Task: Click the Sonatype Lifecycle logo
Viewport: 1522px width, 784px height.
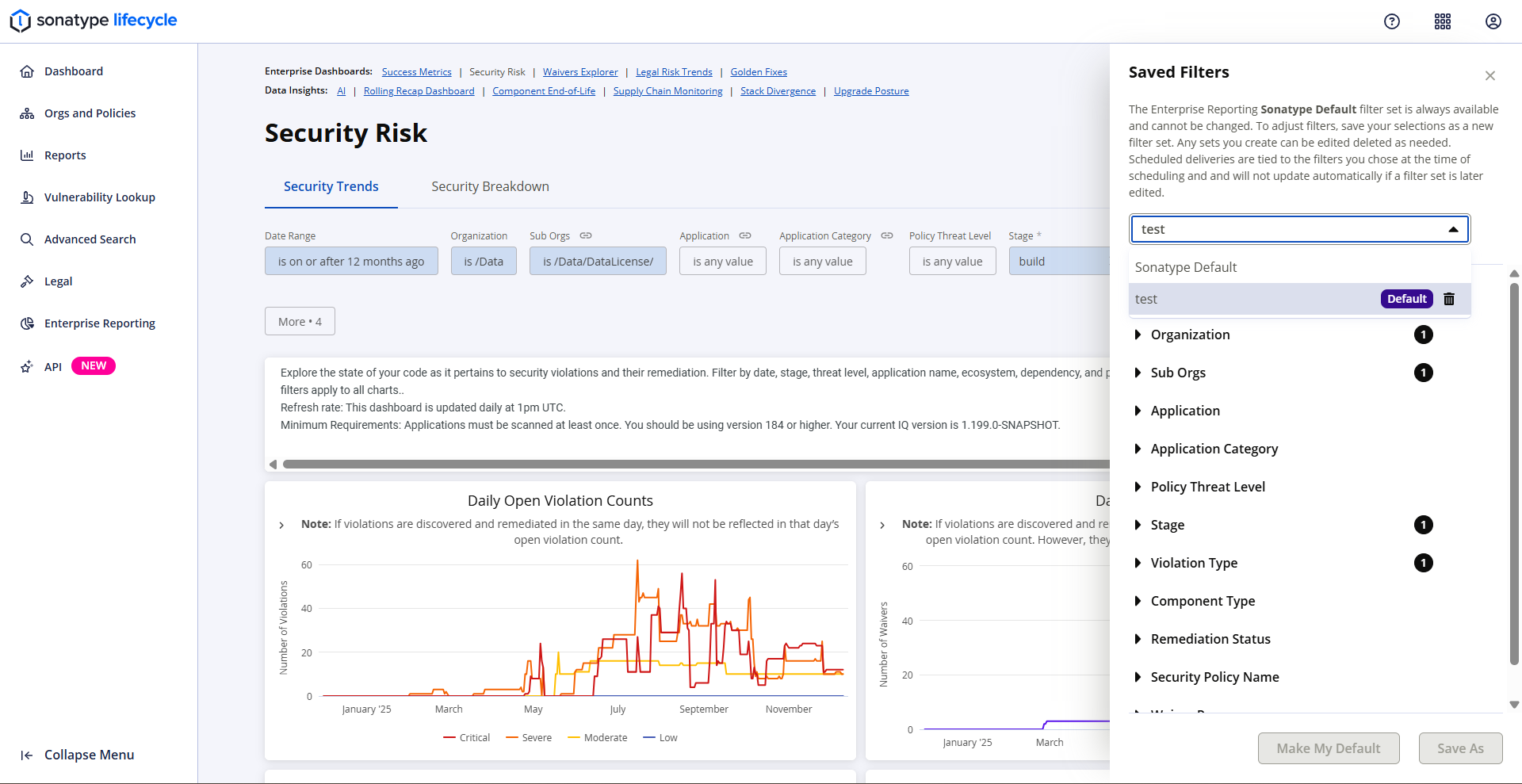Action: pos(94,21)
